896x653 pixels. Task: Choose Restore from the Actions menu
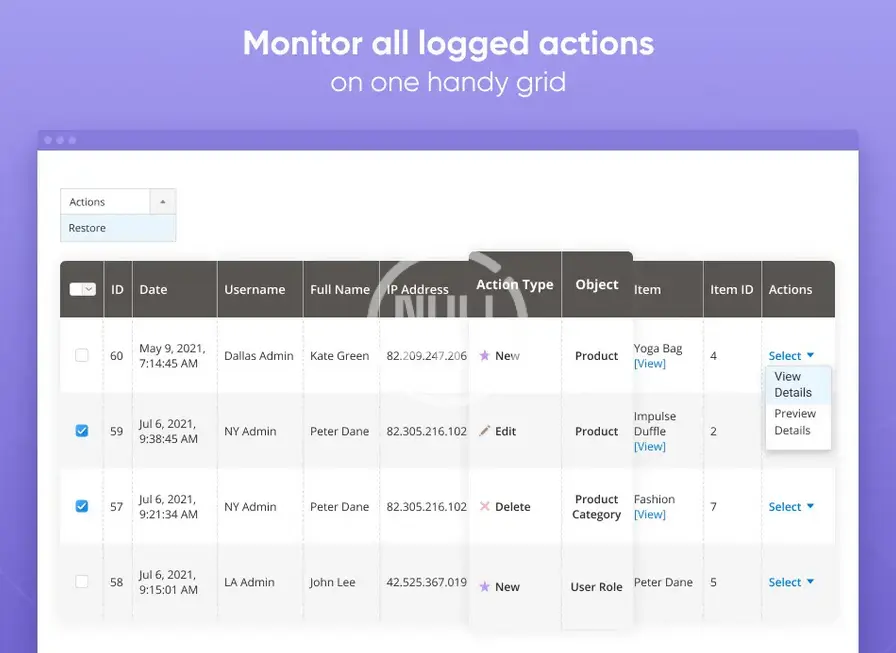pos(88,228)
